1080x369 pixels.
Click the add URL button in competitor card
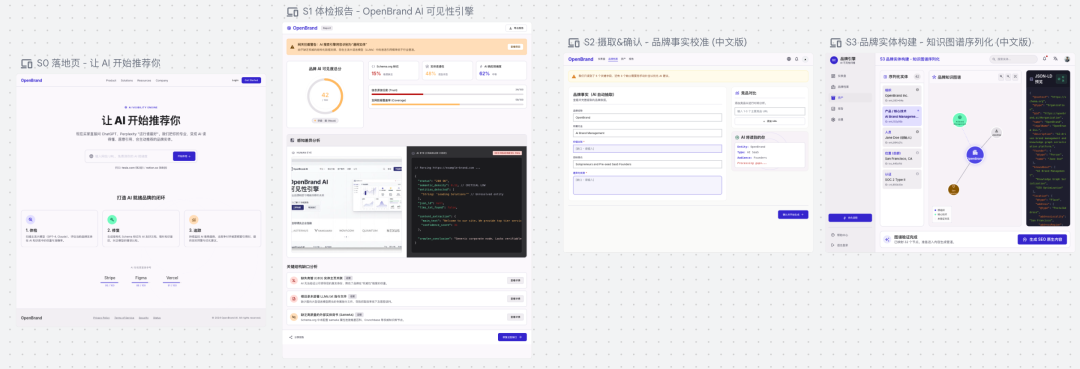pyautogui.click(x=770, y=121)
